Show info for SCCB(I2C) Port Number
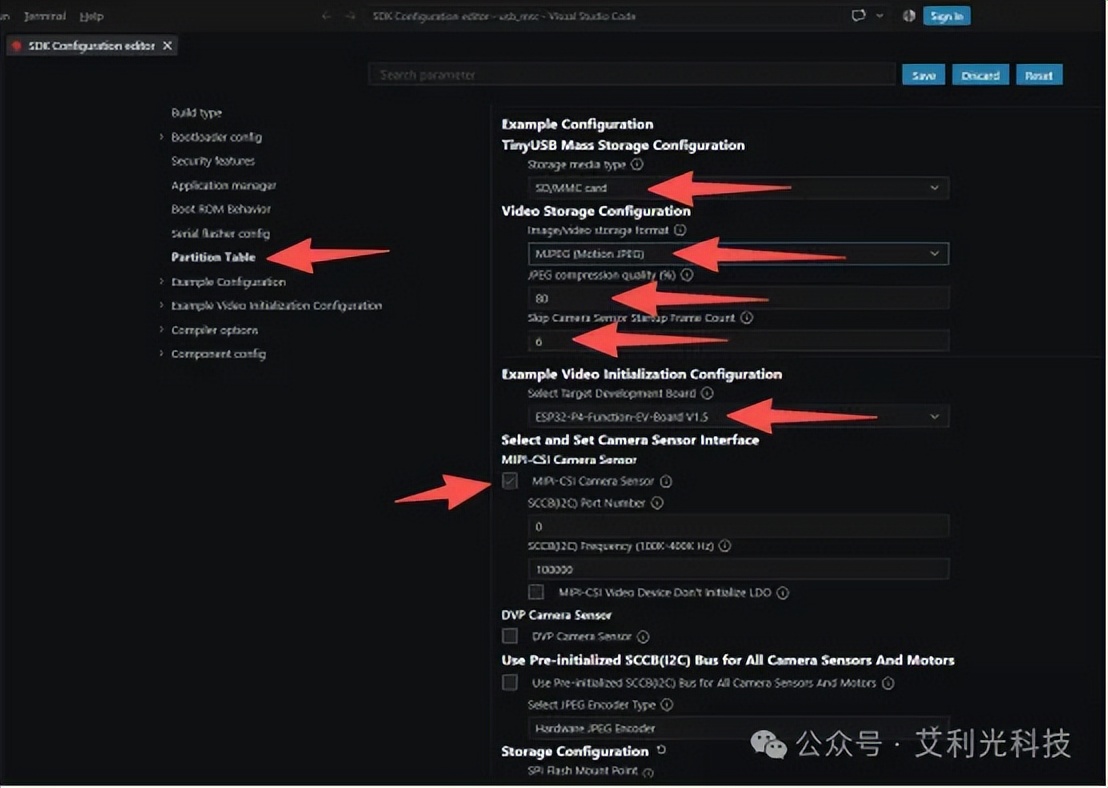 656,503
